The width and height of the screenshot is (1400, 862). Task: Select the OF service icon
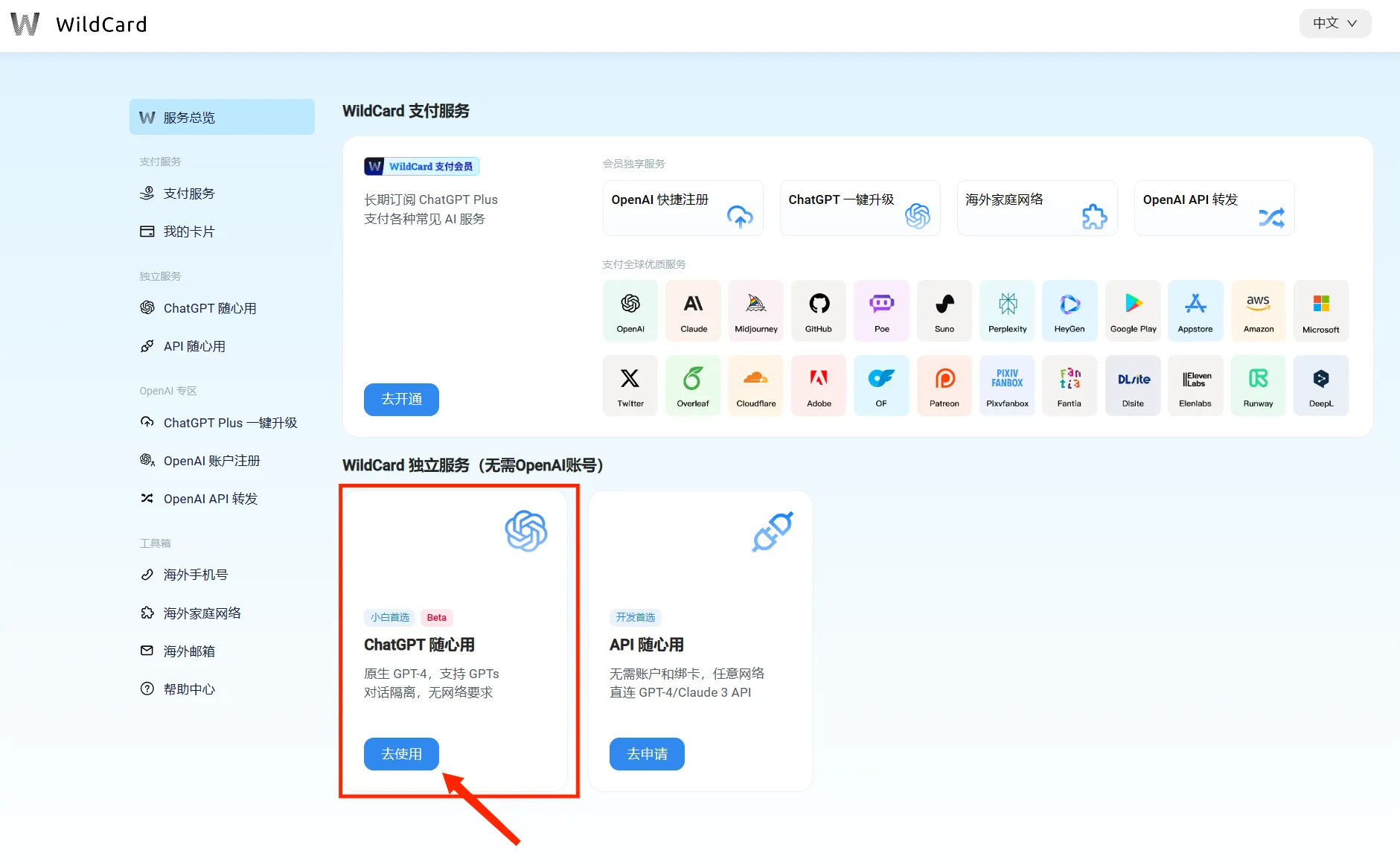[x=882, y=385]
